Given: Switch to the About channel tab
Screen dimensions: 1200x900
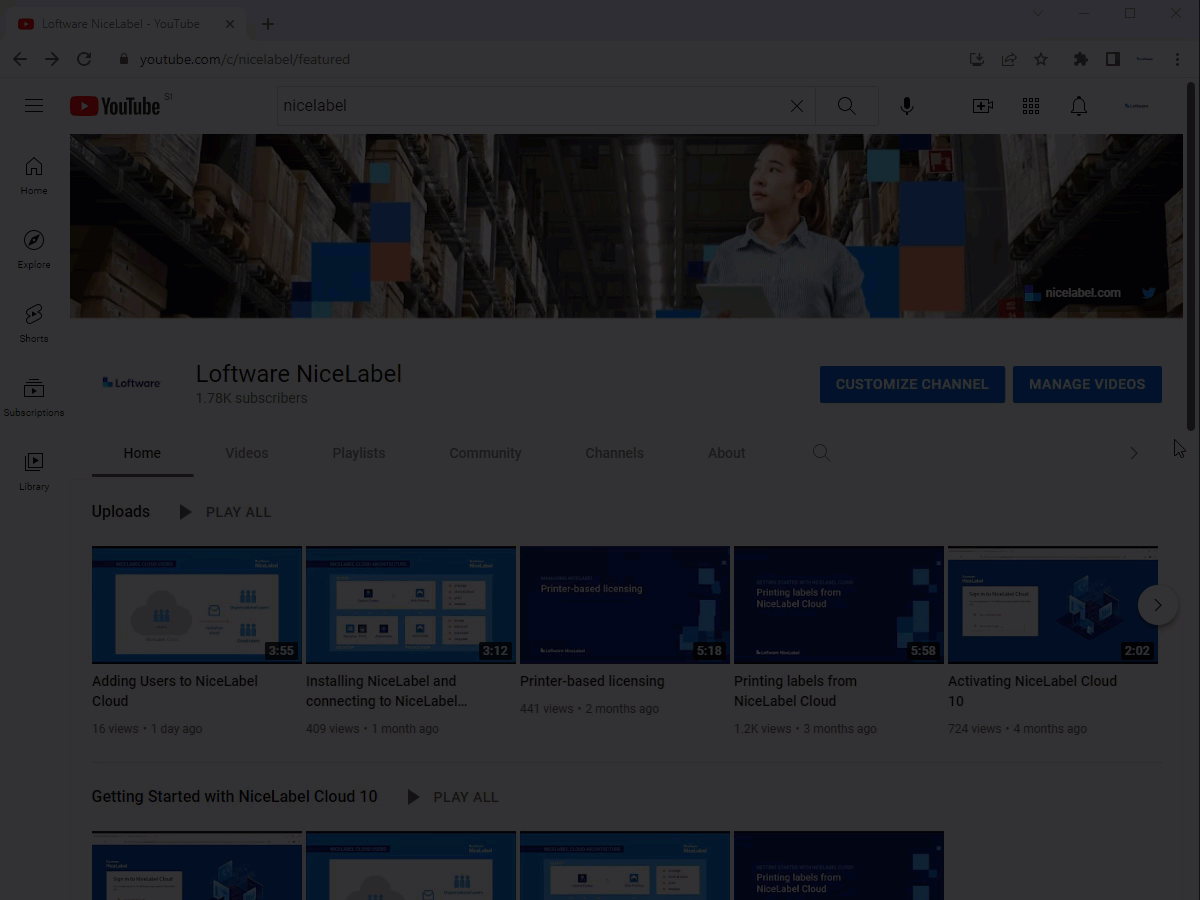Looking at the screenshot, I should [727, 453].
